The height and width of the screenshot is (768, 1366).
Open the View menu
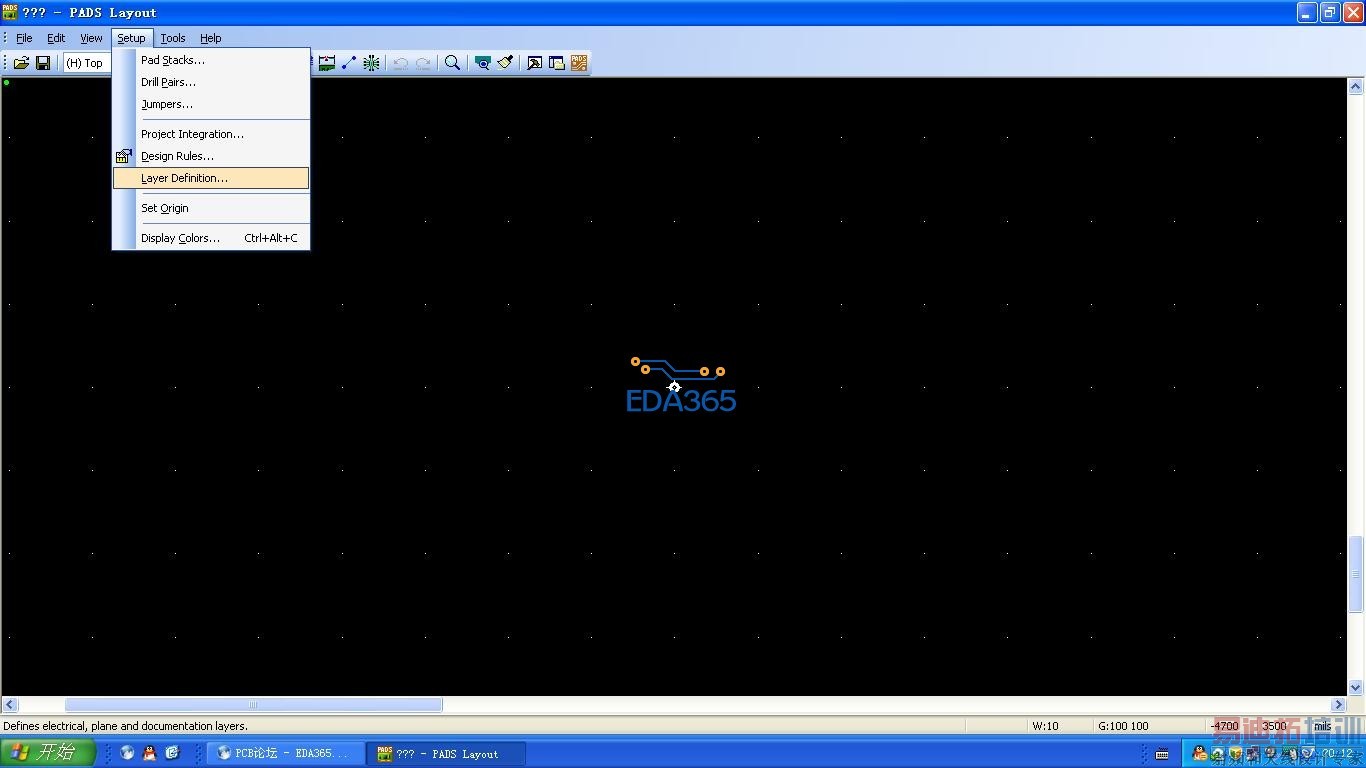(91, 38)
